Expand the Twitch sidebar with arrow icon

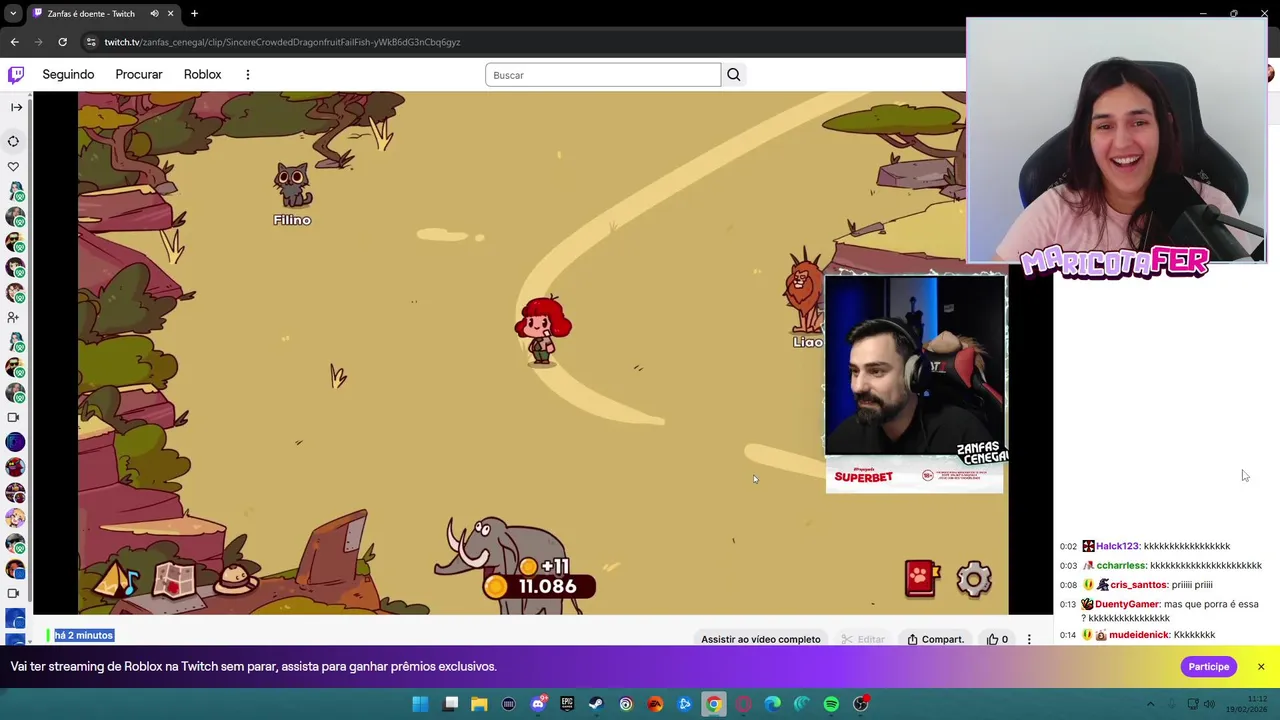(x=16, y=107)
